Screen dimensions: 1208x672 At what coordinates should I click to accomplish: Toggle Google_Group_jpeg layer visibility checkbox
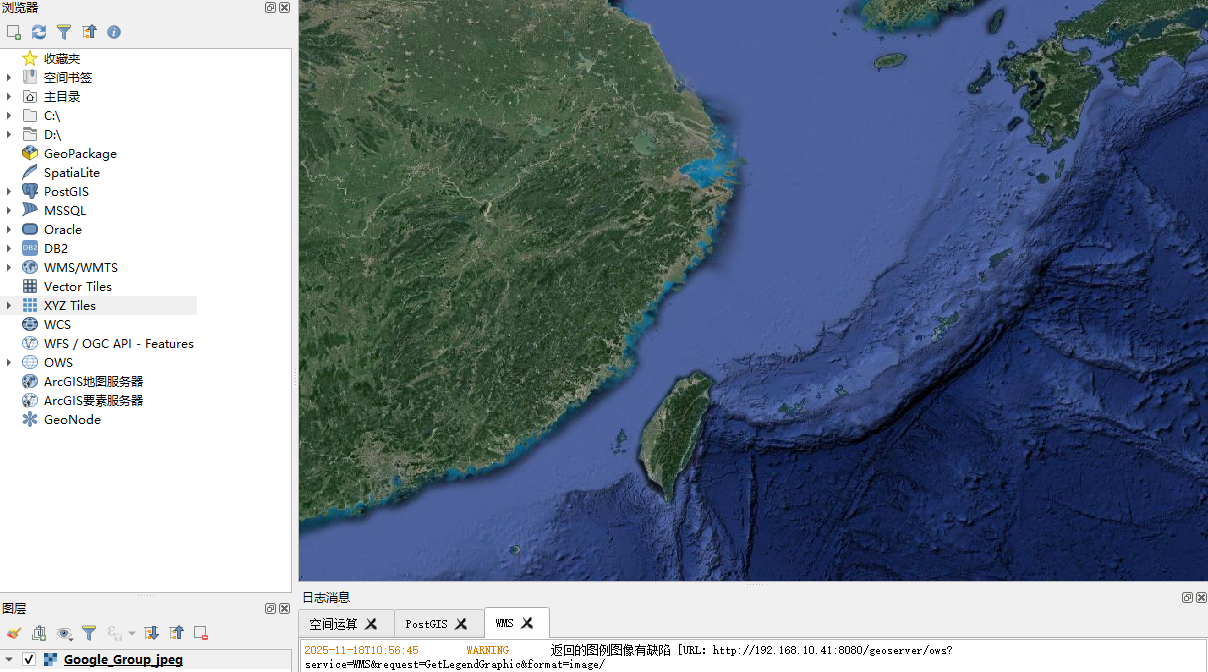pos(29,660)
